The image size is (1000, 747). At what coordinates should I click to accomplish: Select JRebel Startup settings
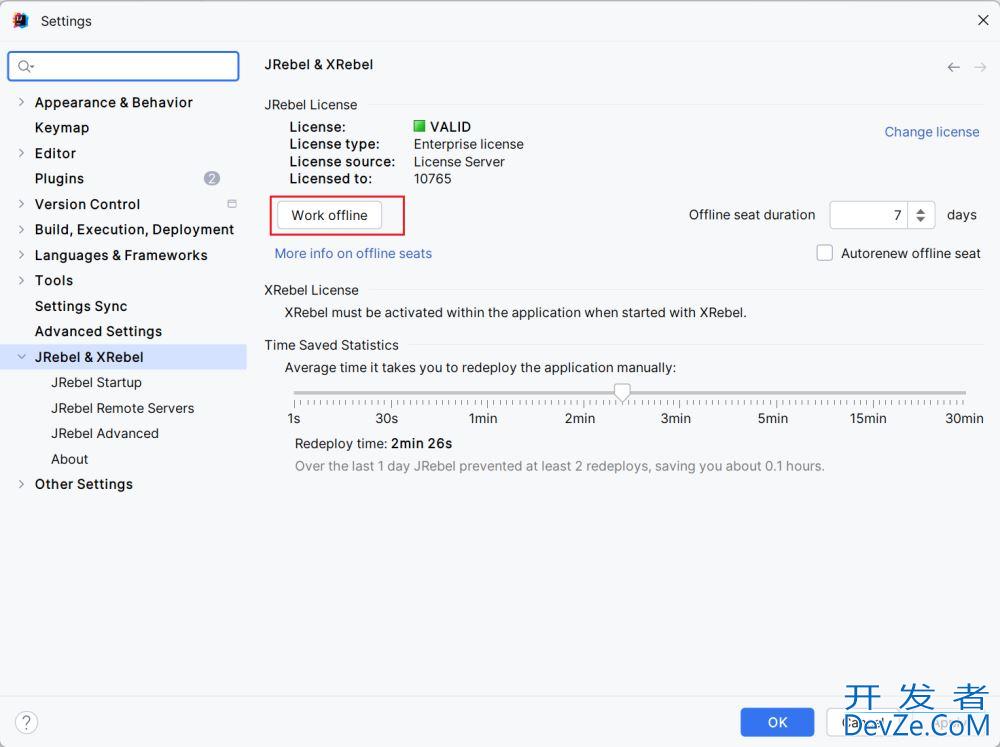pos(96,383)
